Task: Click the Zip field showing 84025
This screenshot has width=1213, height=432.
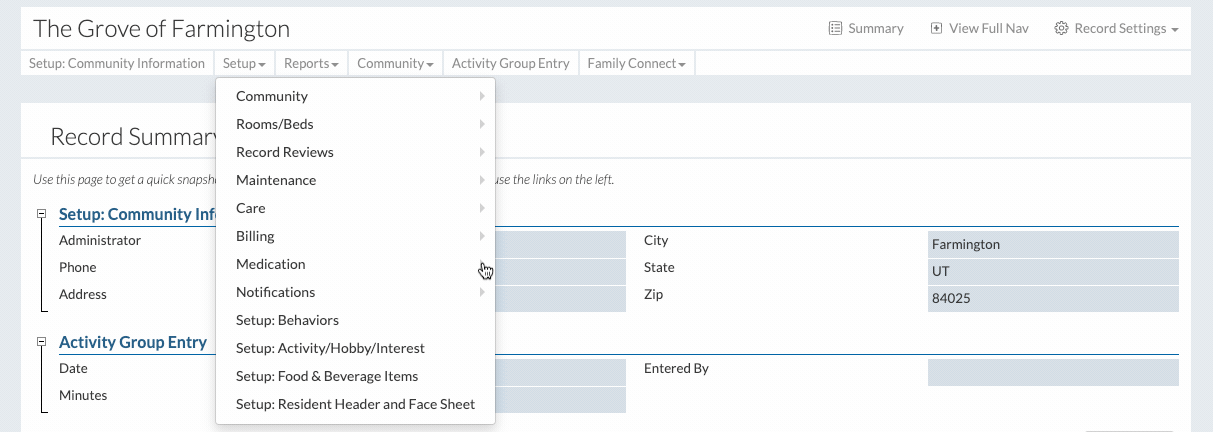Action: click(1052, 298)
